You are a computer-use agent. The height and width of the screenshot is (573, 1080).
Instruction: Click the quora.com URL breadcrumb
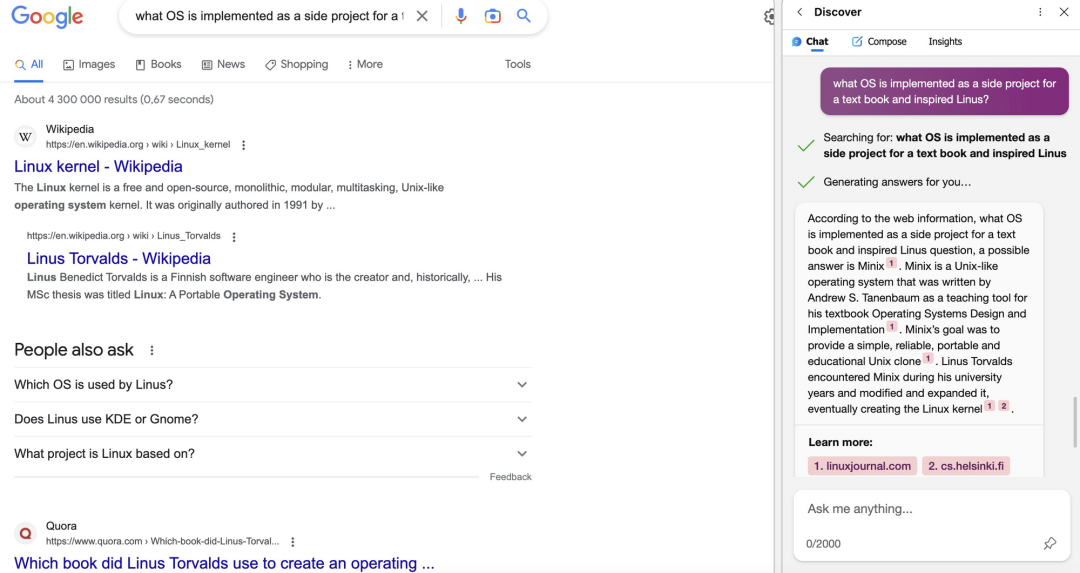(163, 541)
